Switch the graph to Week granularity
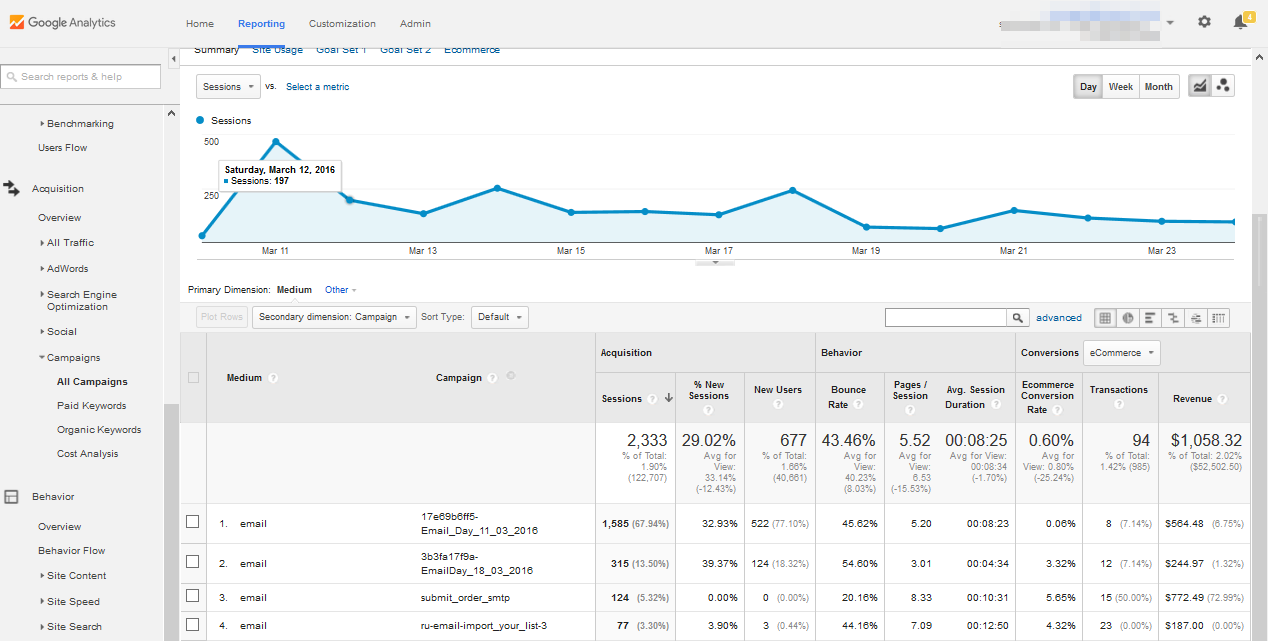 (1120, 87)
